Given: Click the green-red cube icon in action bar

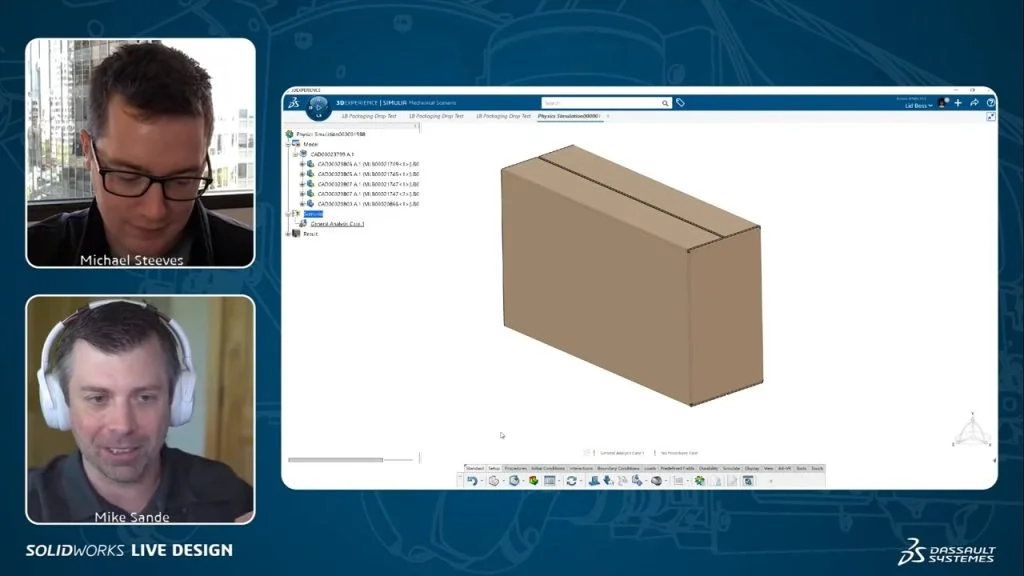Looking at the screenshot, I should click(534, 481).
